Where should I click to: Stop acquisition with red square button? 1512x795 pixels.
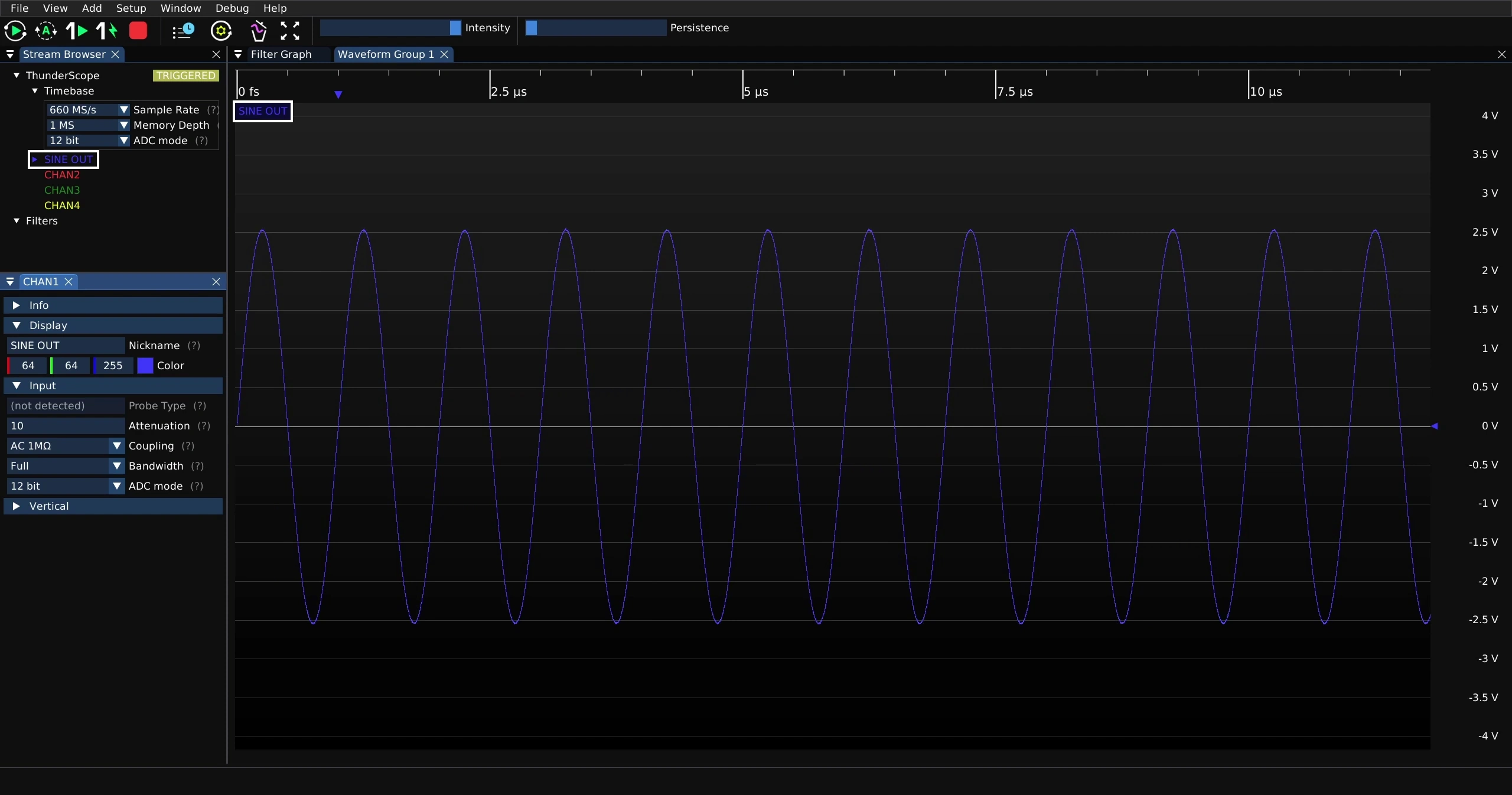138,31
